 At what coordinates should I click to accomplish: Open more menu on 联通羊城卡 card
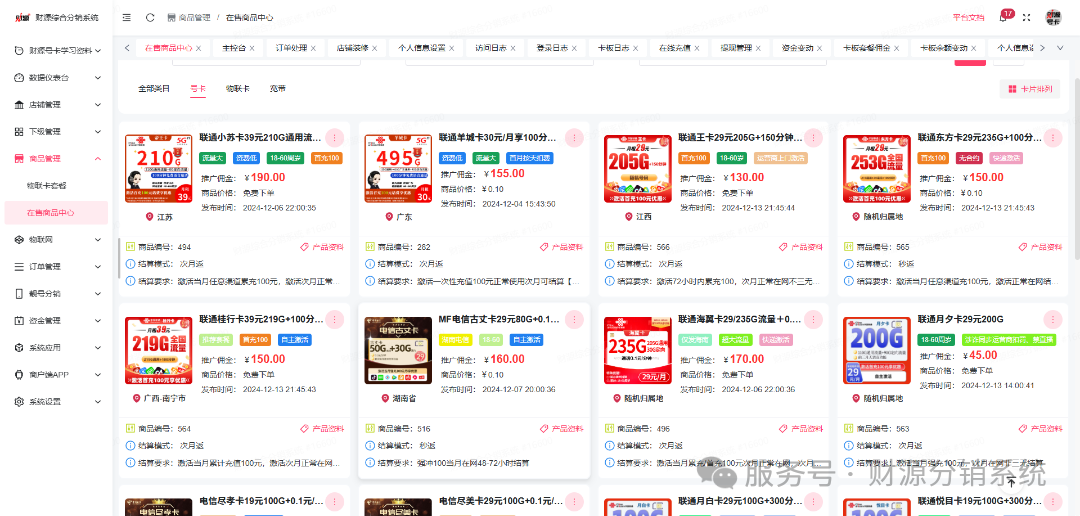[x=574, y=137]
